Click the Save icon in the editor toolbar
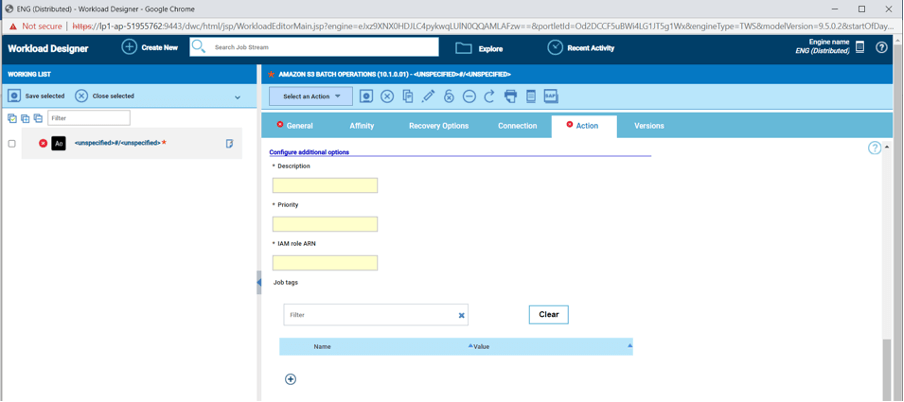 366,96
